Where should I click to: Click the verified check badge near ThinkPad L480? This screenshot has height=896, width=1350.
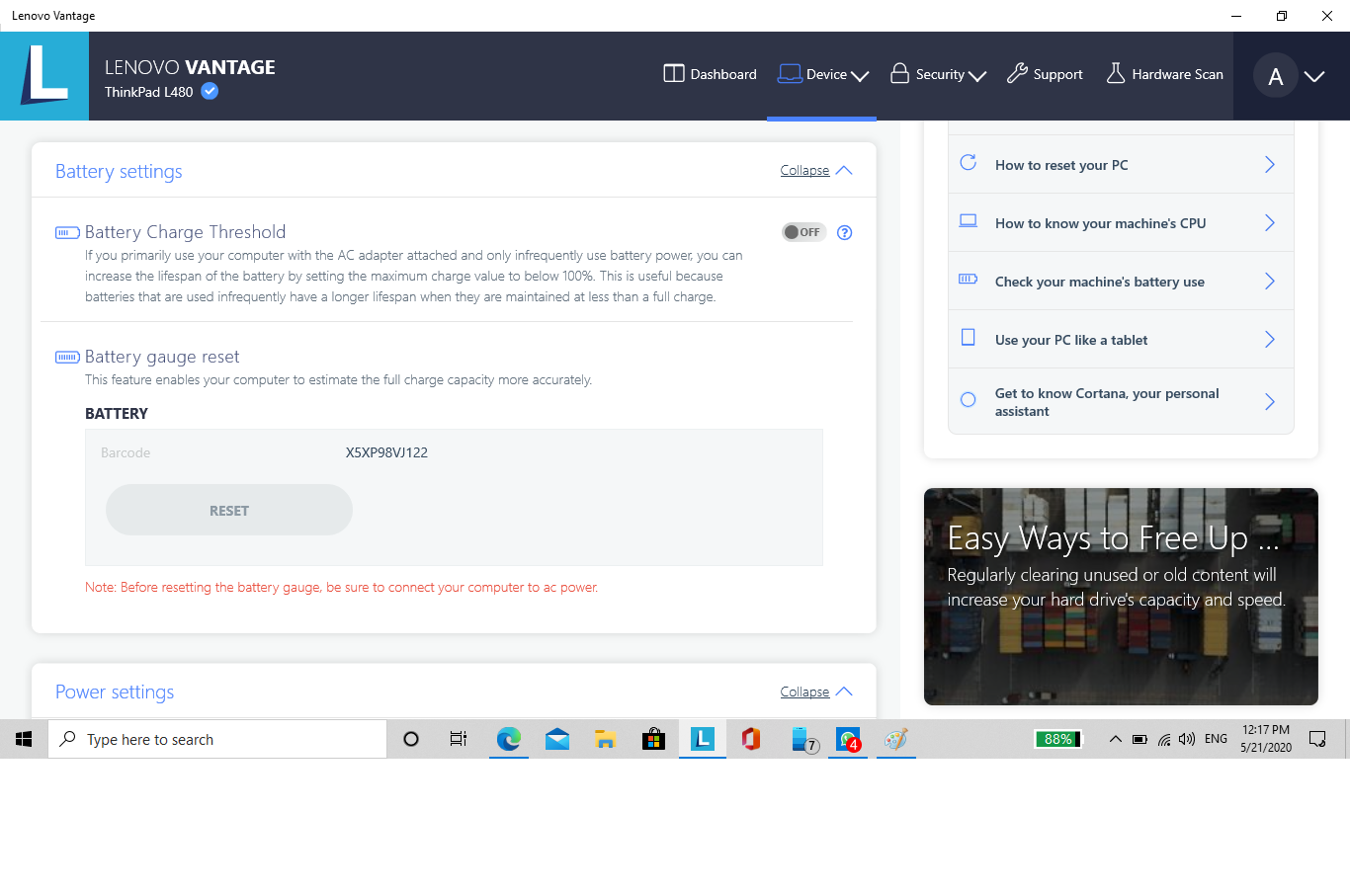[x=210, y=91]
